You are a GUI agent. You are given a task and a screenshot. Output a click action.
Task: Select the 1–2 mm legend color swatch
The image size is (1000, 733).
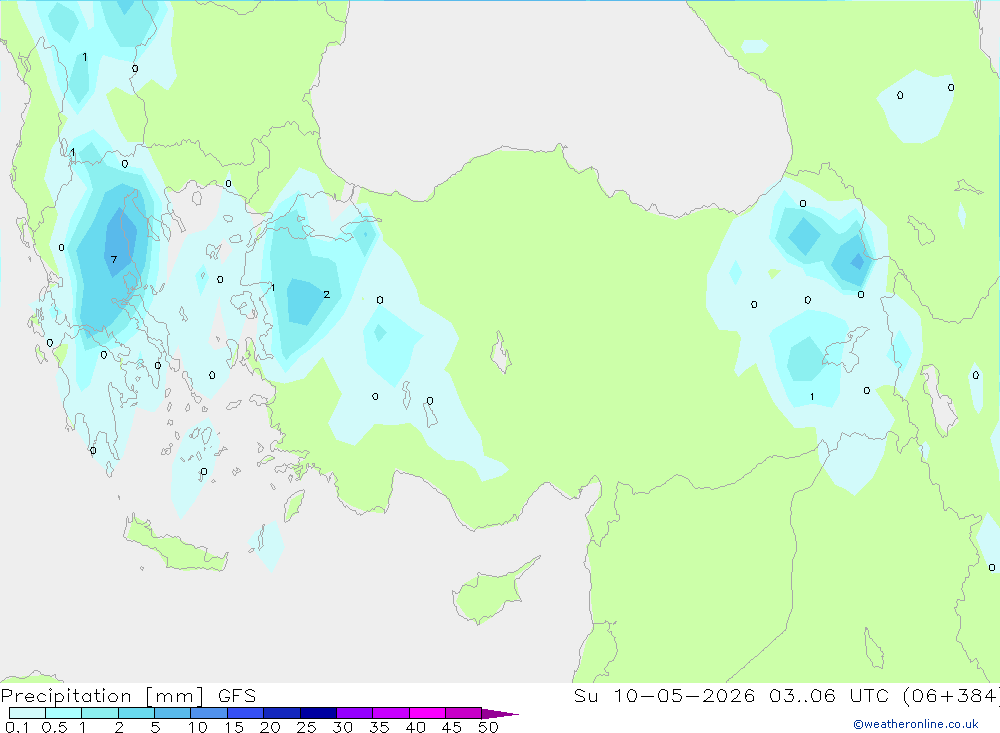point(100,713)
